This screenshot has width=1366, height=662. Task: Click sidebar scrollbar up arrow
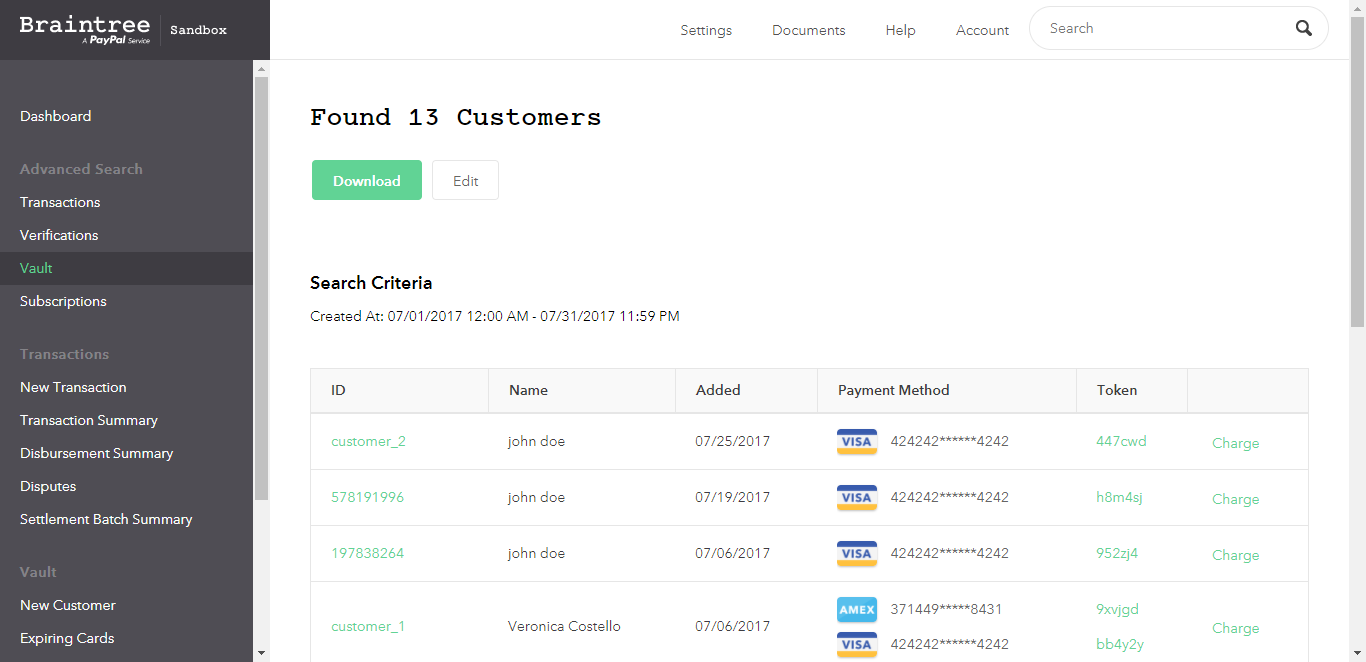[261, 69]
